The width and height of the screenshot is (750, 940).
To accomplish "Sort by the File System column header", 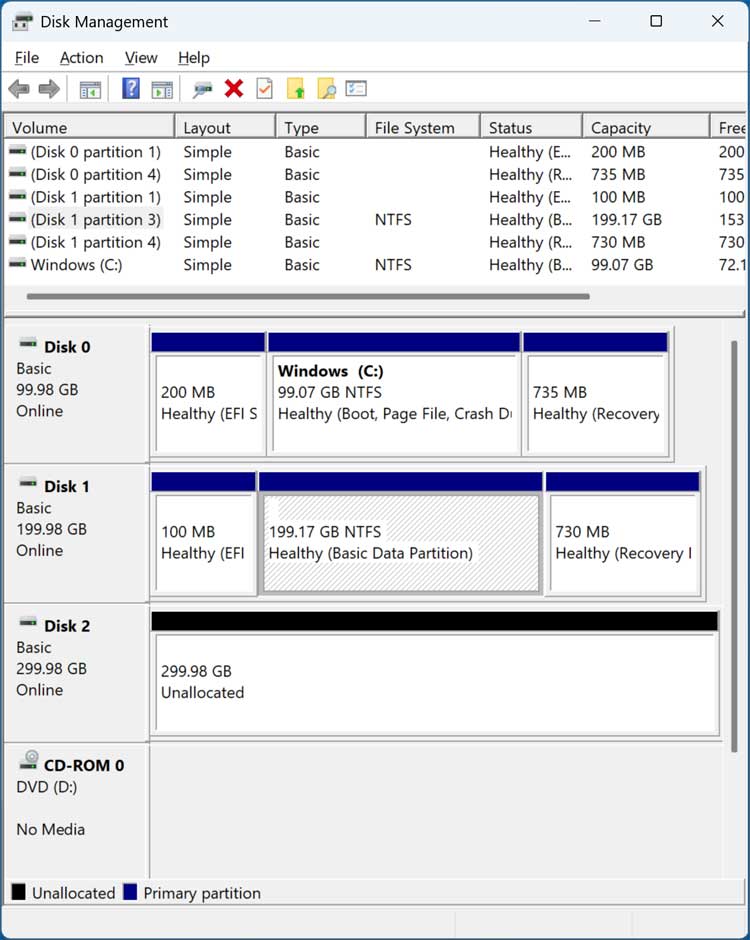I will click(x=423, y=128).
